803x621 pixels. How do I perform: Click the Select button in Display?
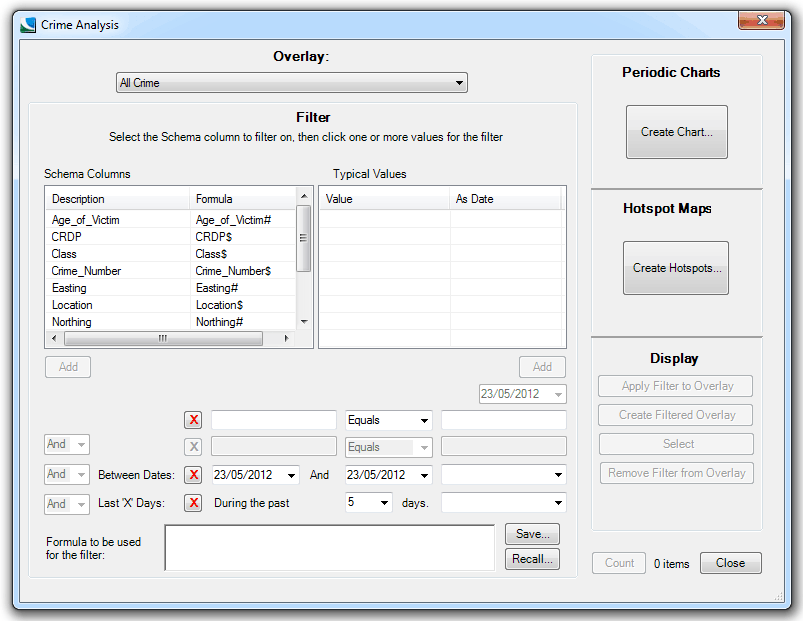point(677,444)
